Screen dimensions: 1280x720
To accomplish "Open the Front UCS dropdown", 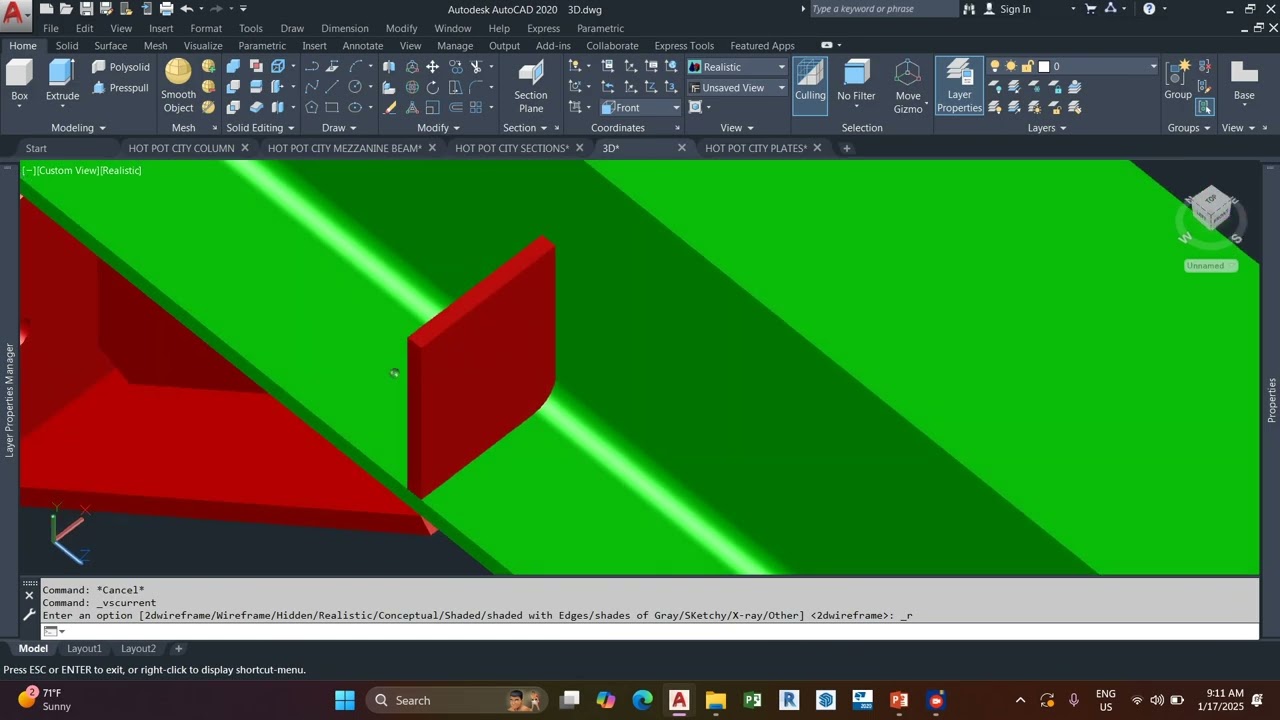I will click(640, 108).
